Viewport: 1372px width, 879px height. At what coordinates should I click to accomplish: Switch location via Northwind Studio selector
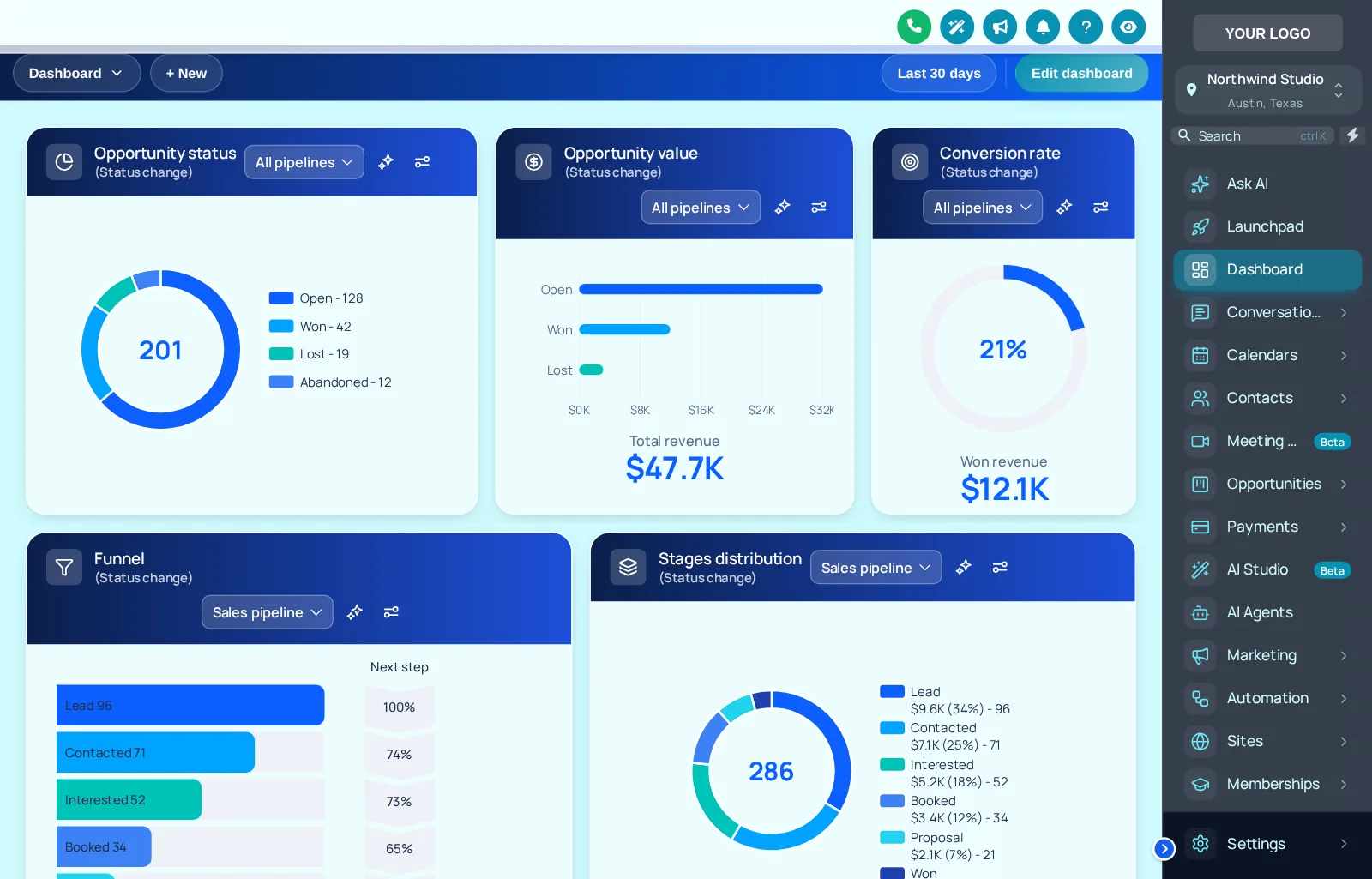click(1268, 90)
